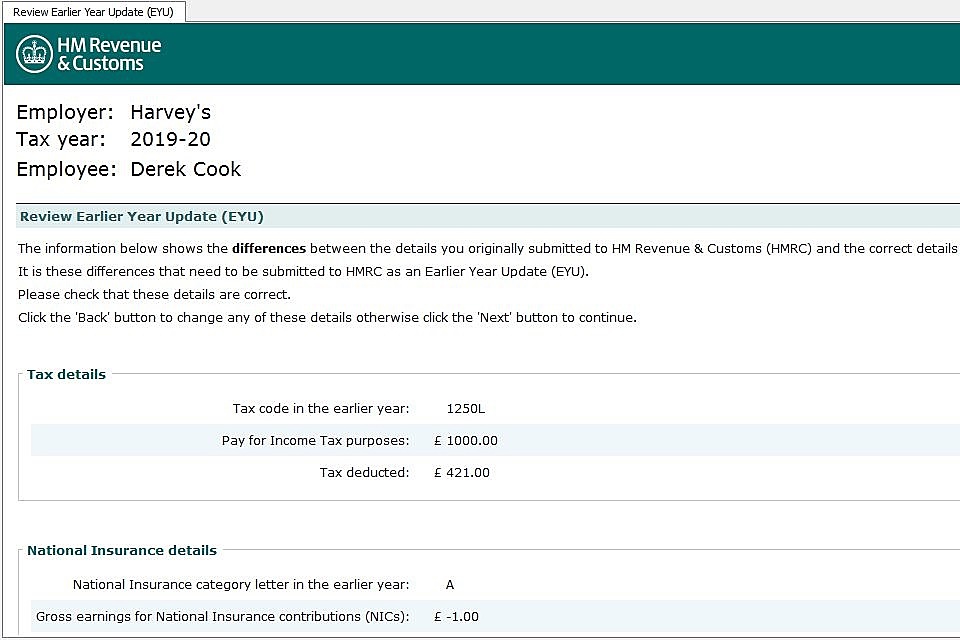Click the 'Pay for Income Tax purposes' label

click(x=315, y=440)
